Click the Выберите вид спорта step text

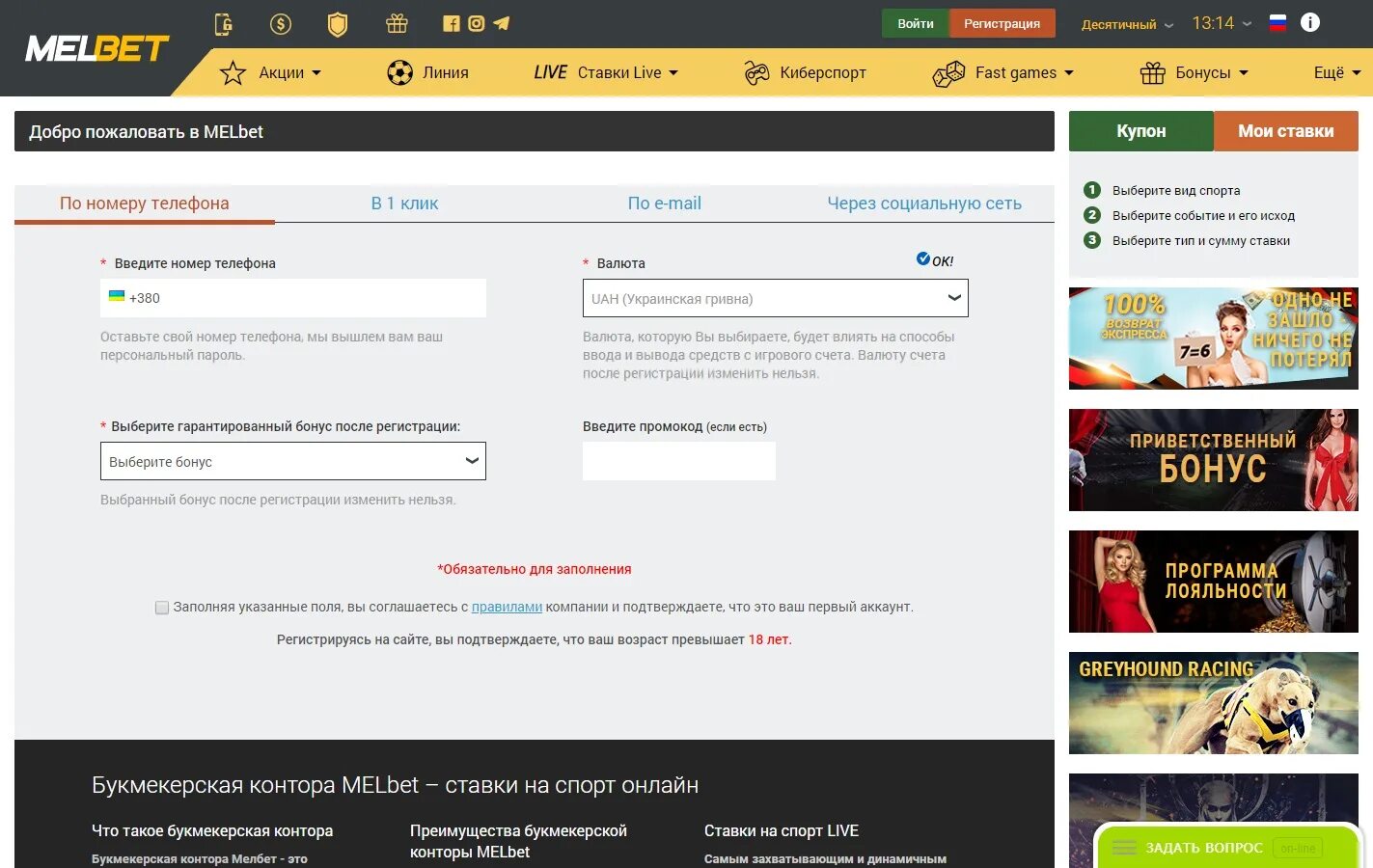pyautogui.click(x=1176, y=191)
